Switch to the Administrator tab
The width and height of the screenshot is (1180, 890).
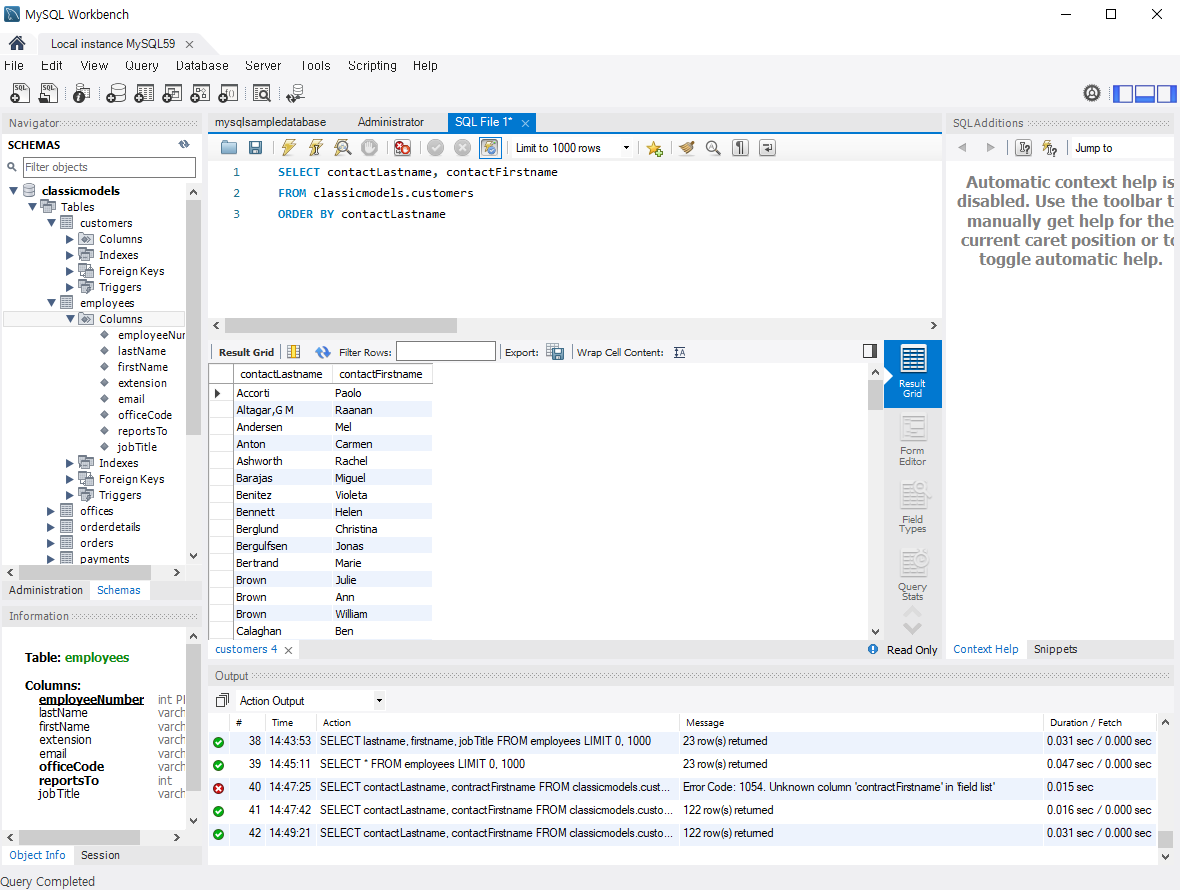tap(391, 122)
